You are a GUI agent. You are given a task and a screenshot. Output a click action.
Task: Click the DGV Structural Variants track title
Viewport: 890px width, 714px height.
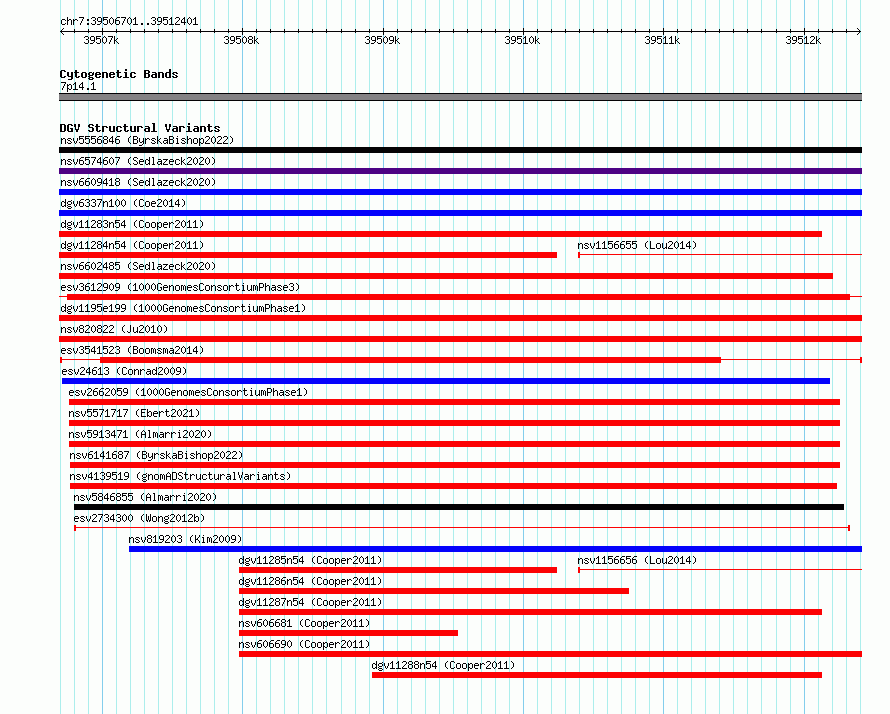[x=140, y=128]
